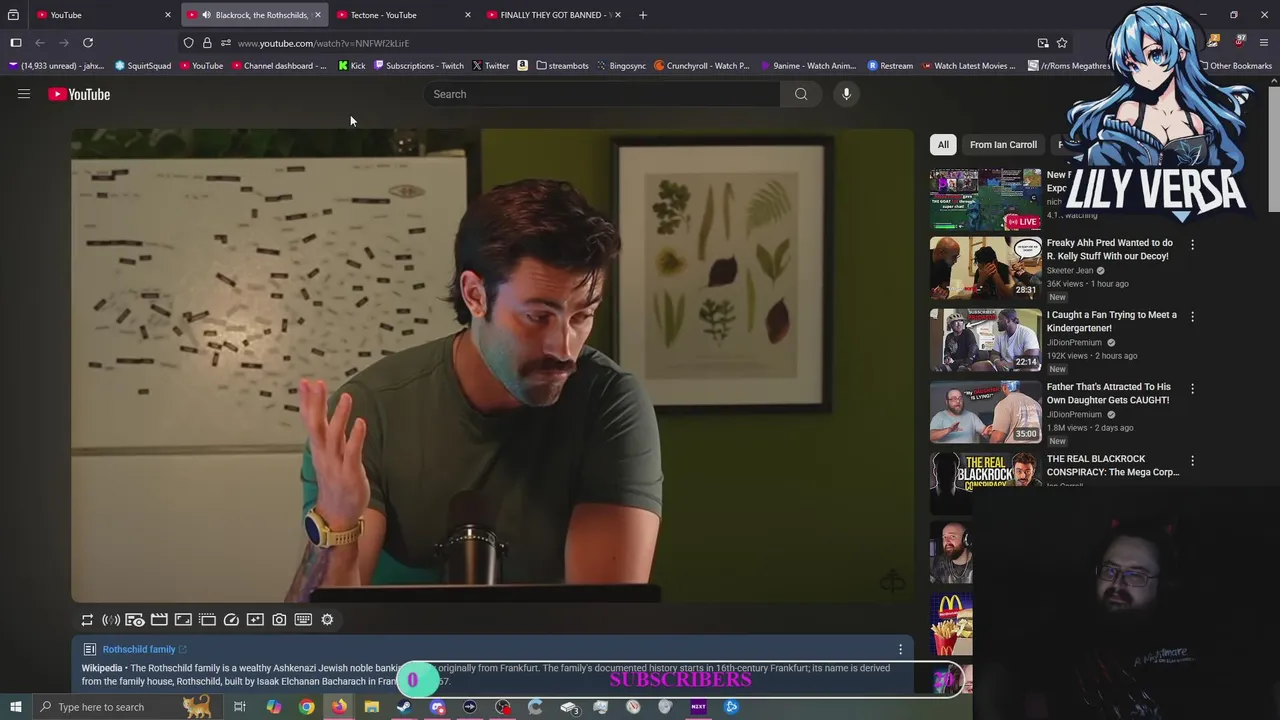Click the eye-with-list icon under the video

click(135, 620)
